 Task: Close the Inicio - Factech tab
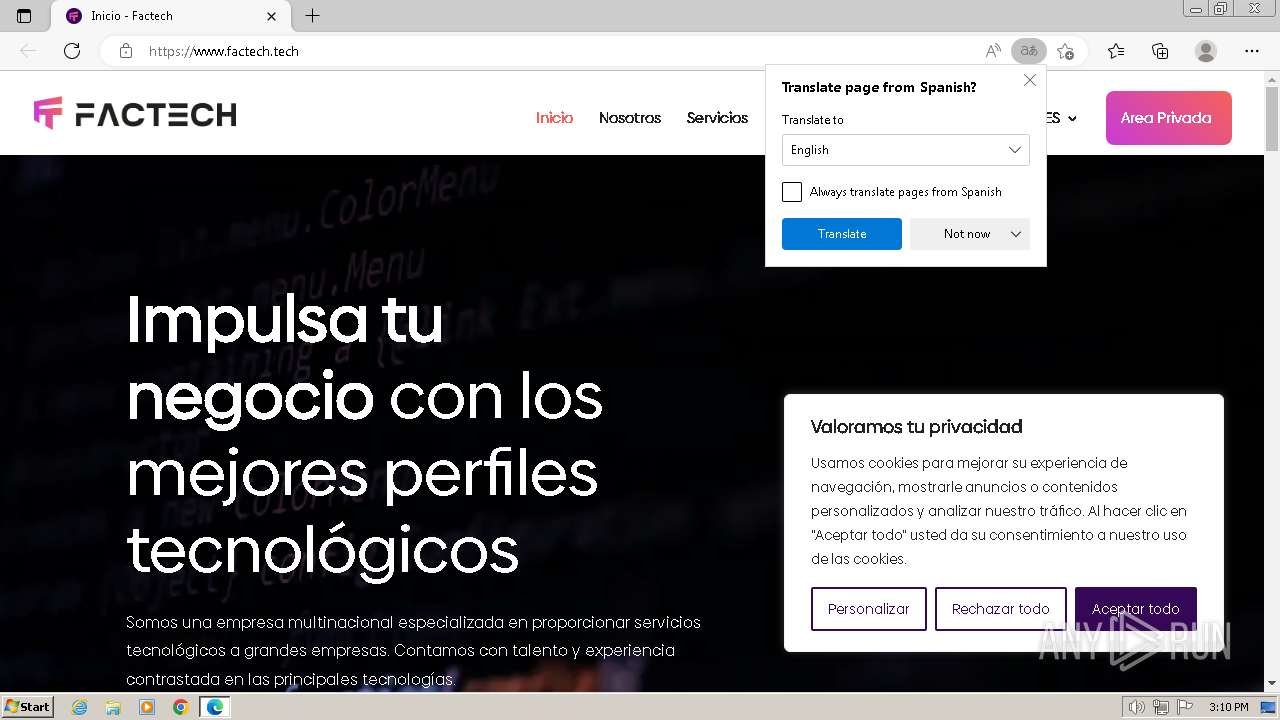[x=272, y=16]
